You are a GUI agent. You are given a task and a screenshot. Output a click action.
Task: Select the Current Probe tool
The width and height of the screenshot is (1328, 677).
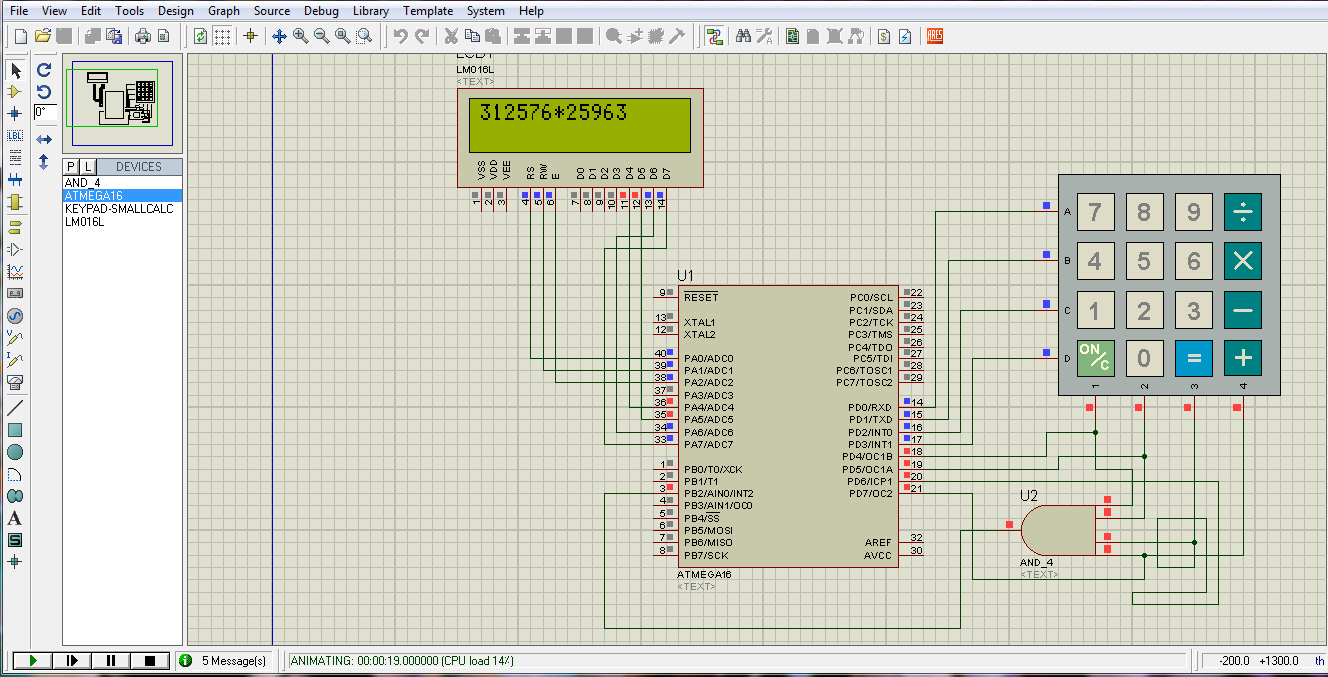pyautogui.click(x=15, y=360)
